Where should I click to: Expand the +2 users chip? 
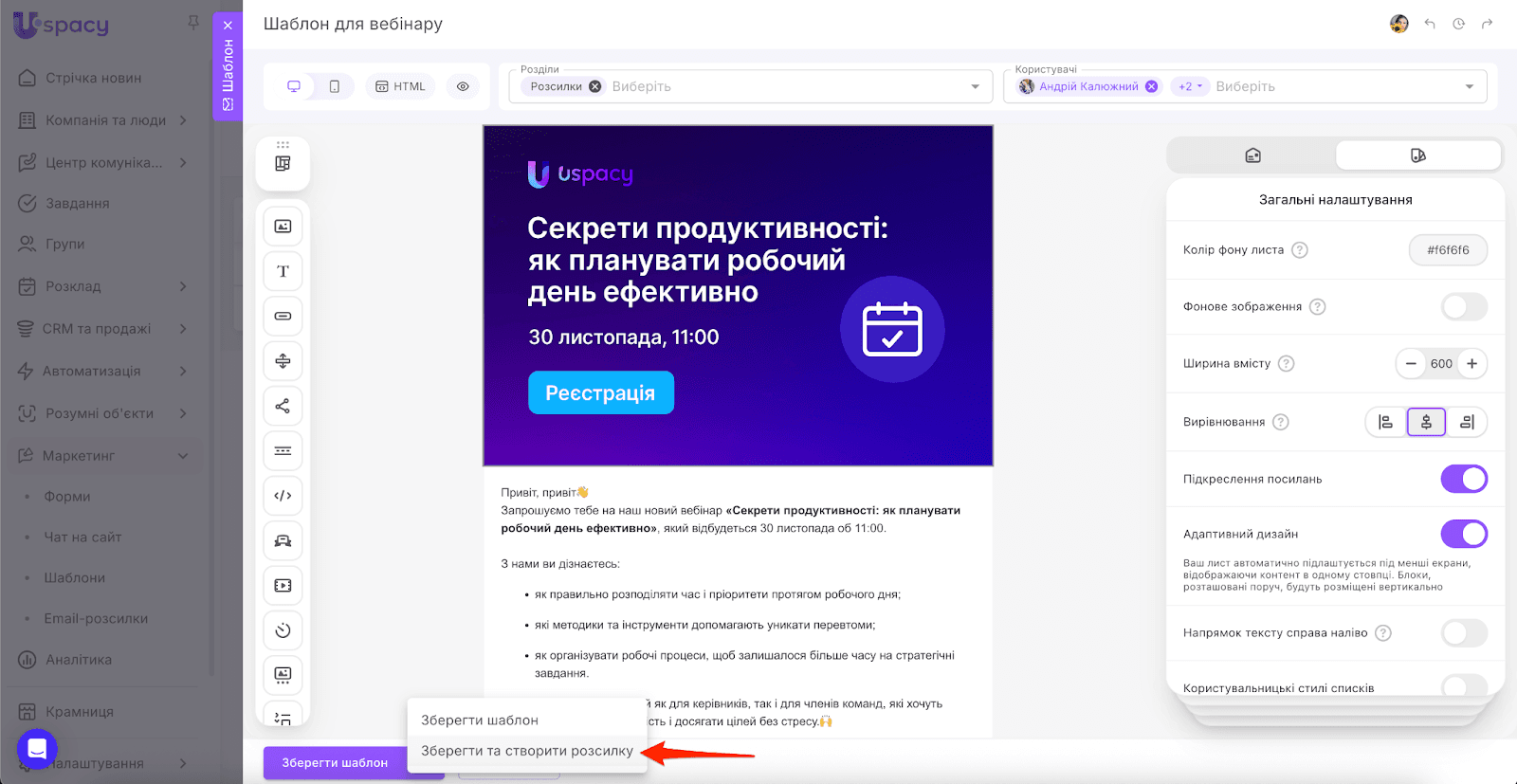point(1190,86)
